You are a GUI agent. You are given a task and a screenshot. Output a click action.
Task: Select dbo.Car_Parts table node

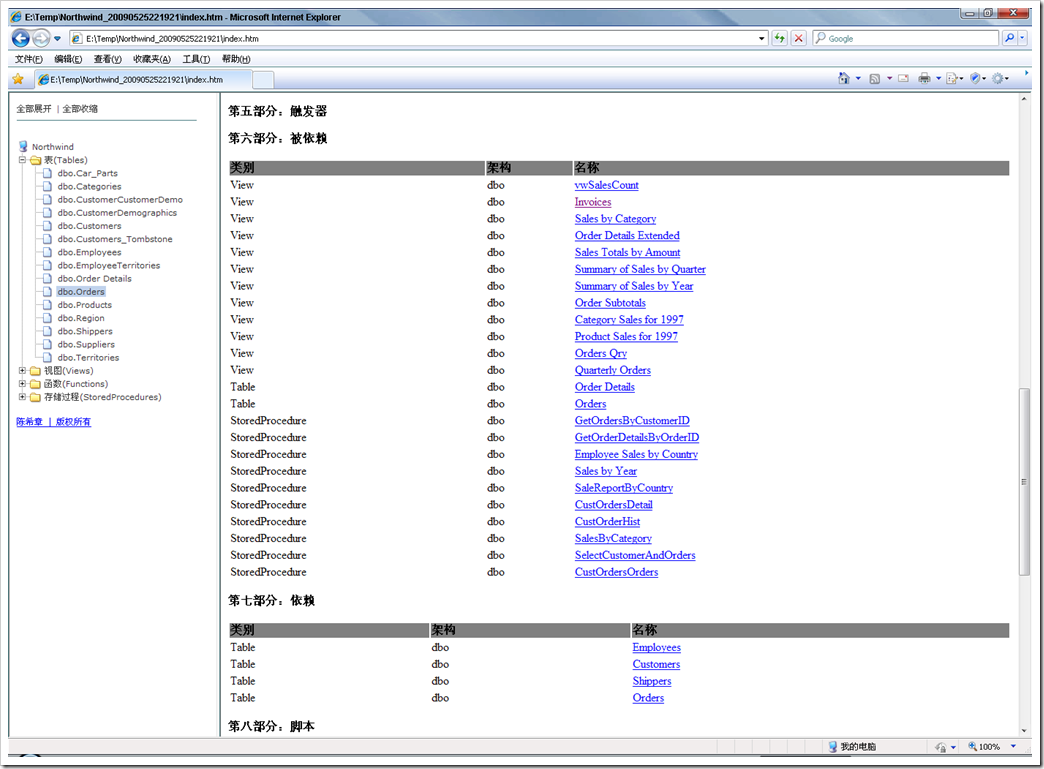tap(87, 173)
